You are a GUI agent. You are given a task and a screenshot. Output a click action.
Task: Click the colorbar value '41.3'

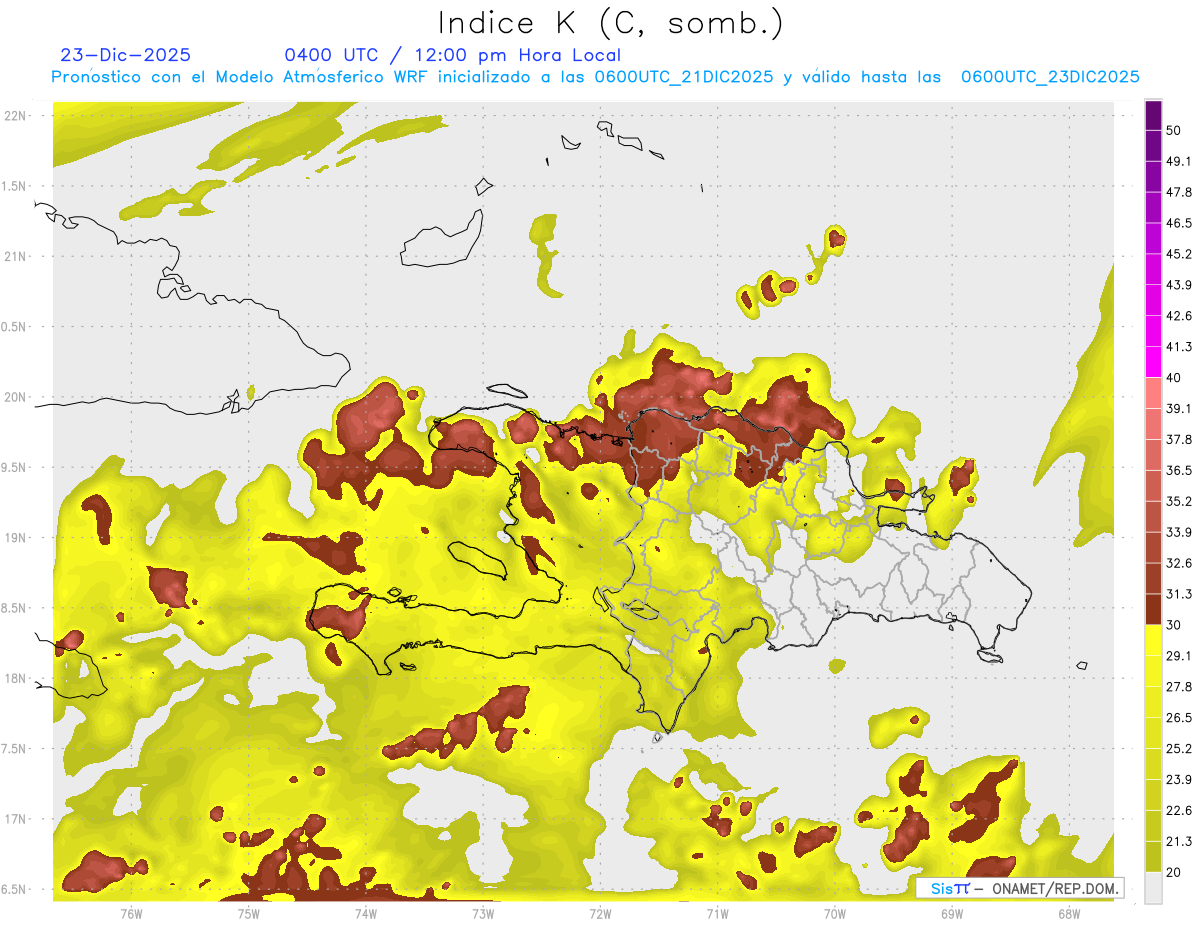tap(1178, 347)
